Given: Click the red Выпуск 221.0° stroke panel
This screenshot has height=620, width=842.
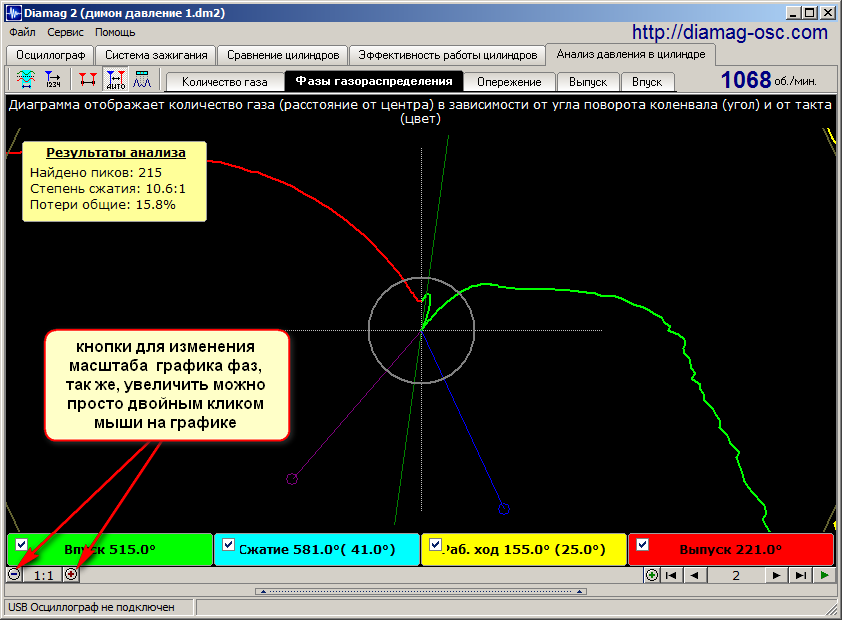Looking at the screenshot, I should coord(731,550).
